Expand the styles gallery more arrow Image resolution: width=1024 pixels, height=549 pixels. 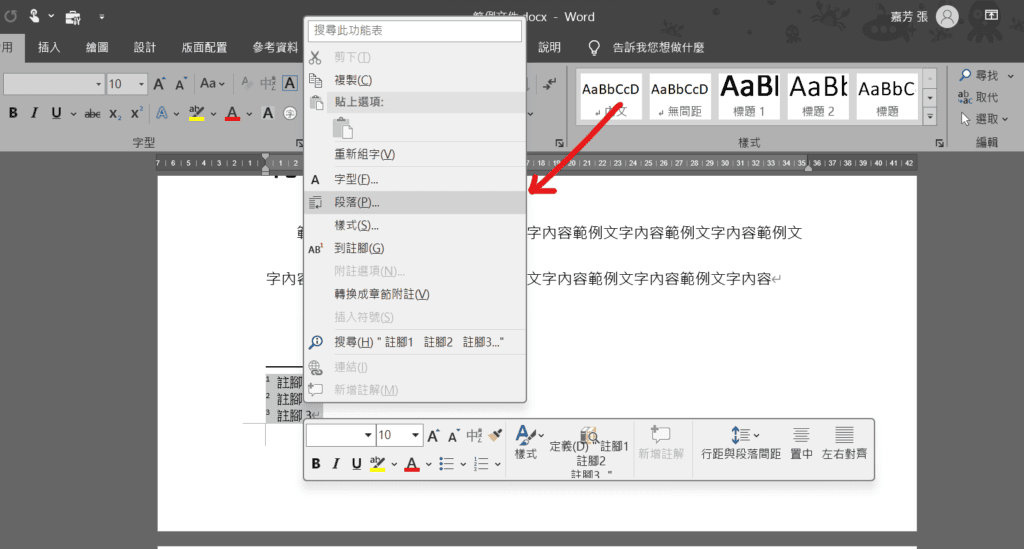coord(929,116)
